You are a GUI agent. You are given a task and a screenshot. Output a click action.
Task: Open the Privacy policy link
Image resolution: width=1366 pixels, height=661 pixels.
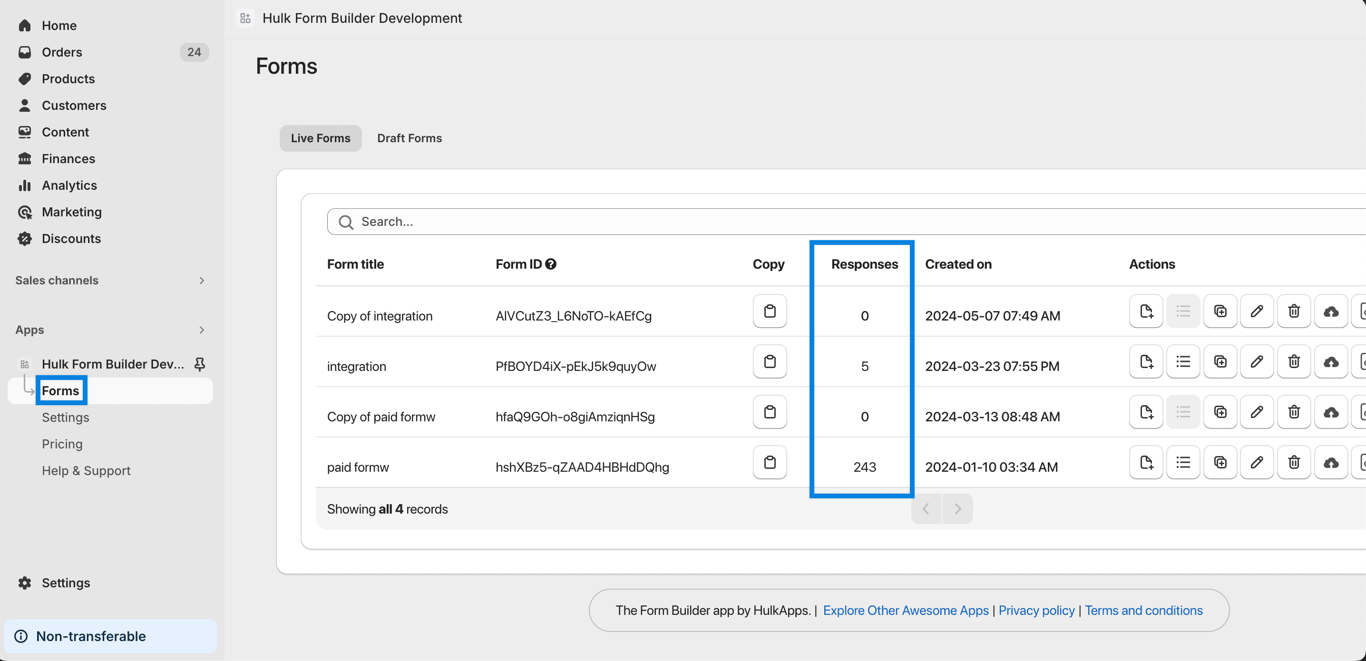tap(1036, 611)
